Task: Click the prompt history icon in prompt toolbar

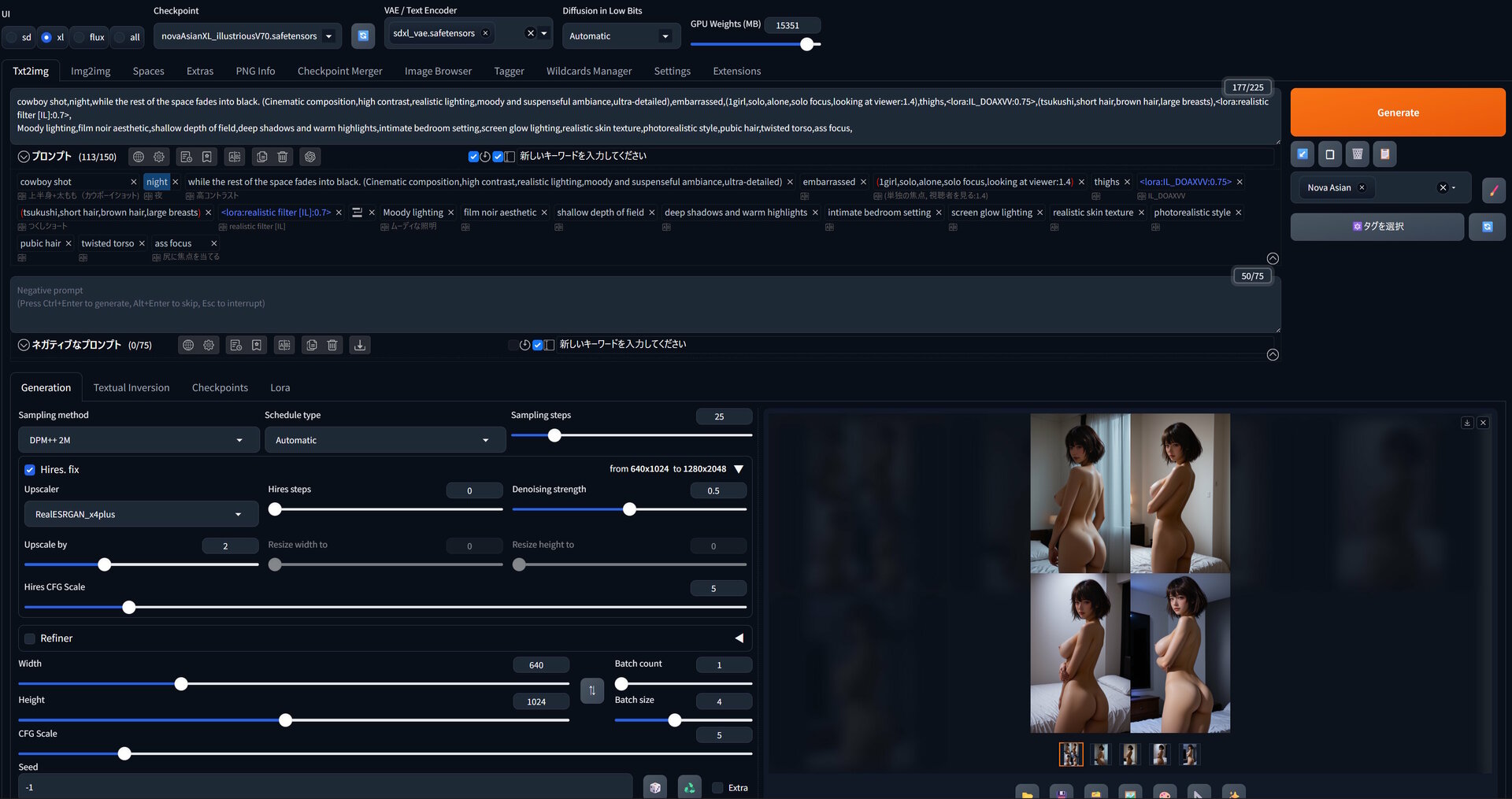Action: tap(186, 157)
